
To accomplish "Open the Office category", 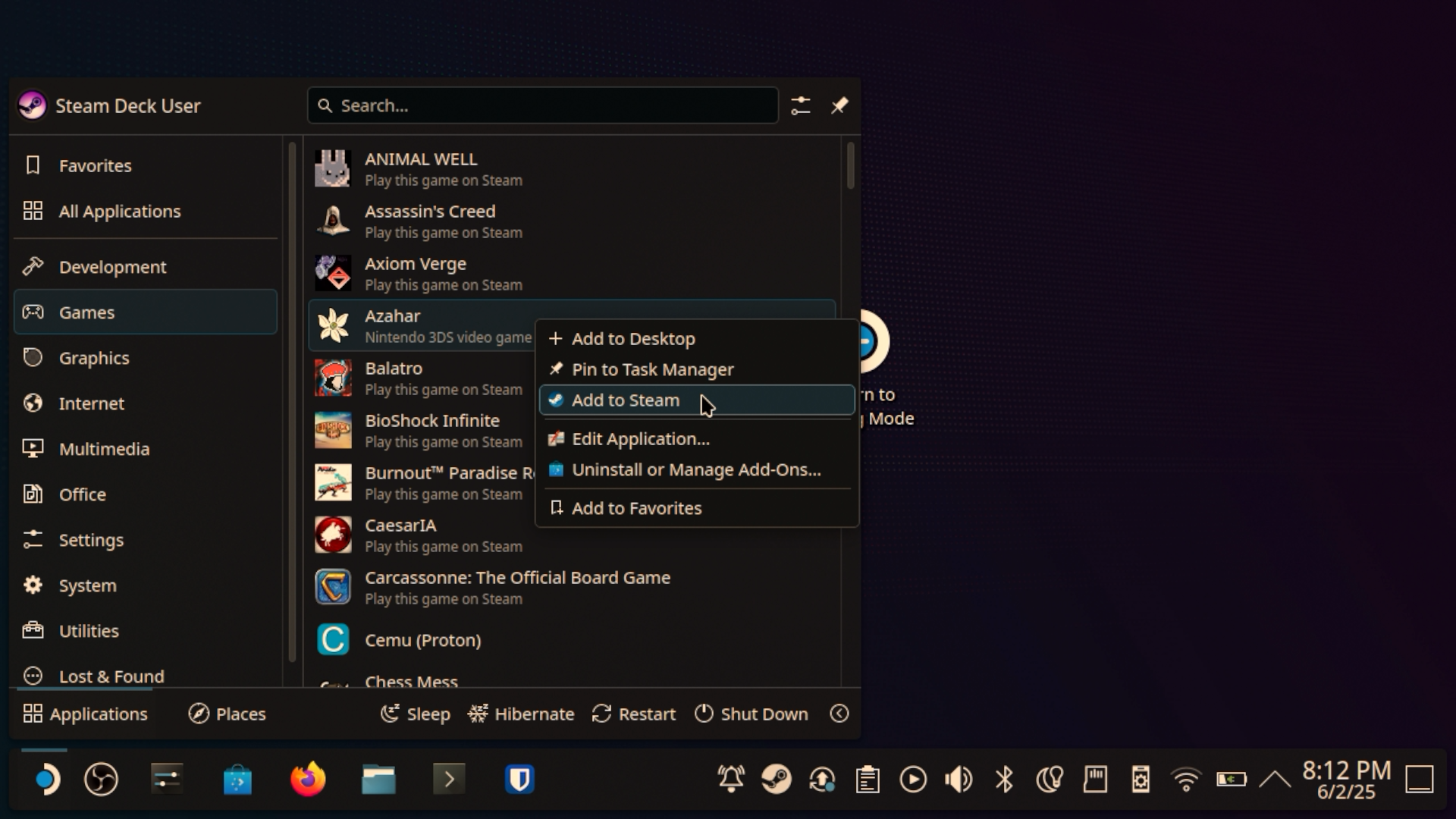I will [146, 494].
